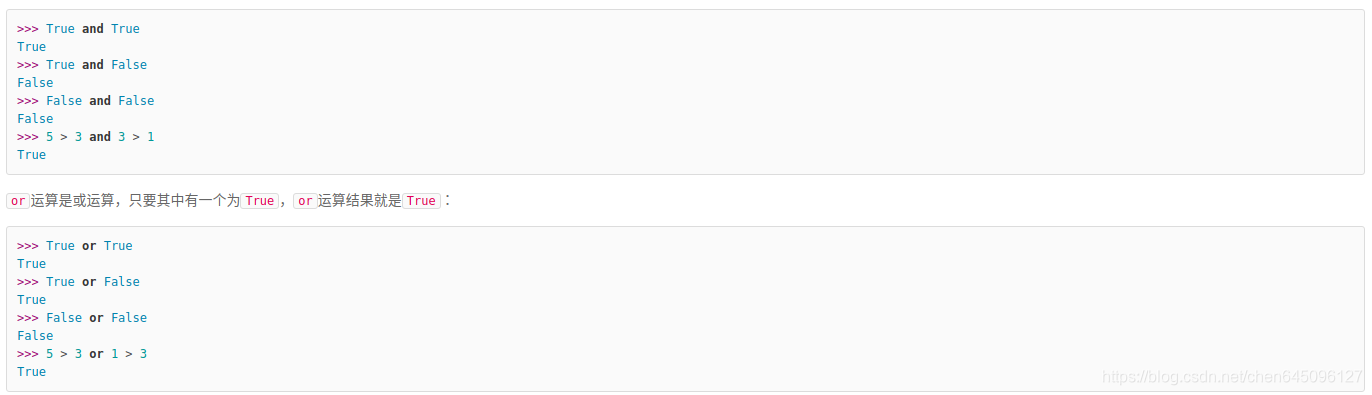Click the first True output in and block
The width and height of the screenshot is (1372, 395).
click(32, 47)
